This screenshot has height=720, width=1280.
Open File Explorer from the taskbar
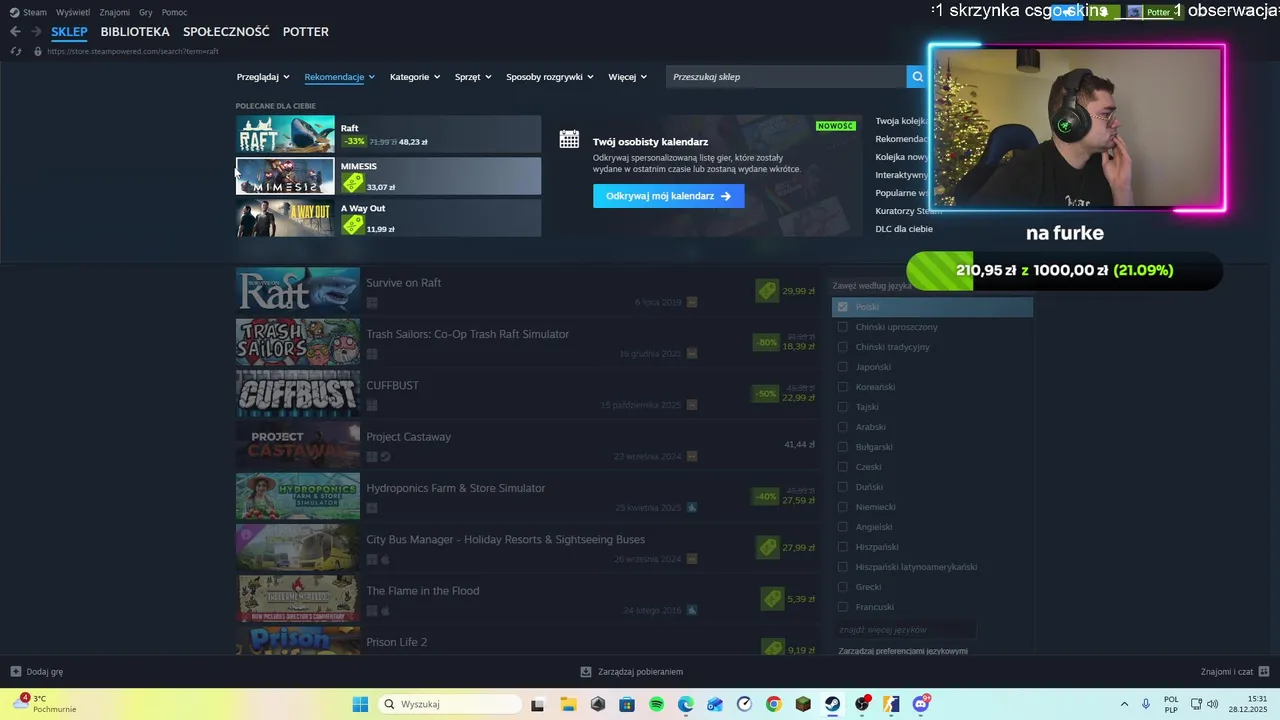[568, 704]
